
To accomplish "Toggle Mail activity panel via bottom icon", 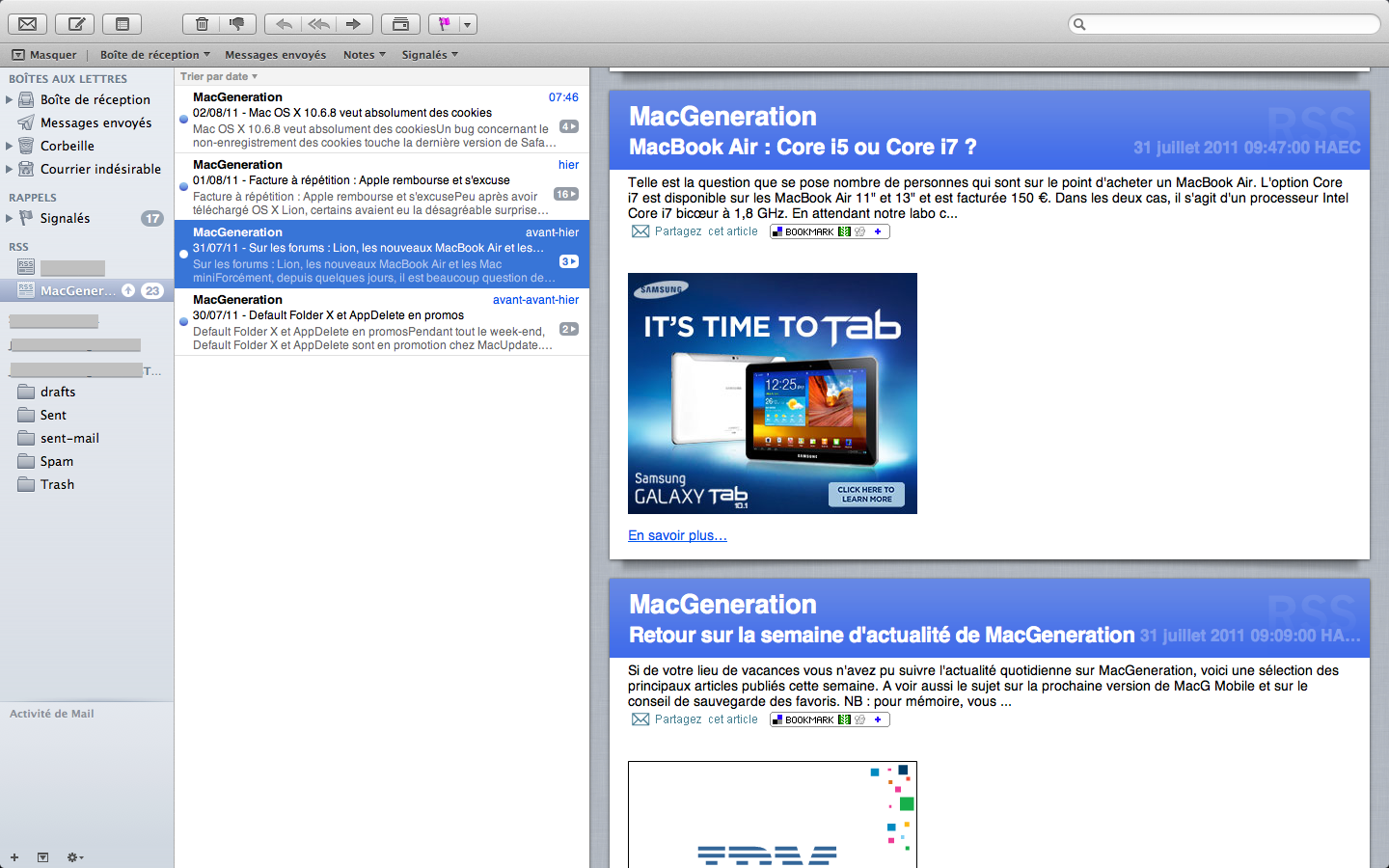I will click(x=42, y=857).
